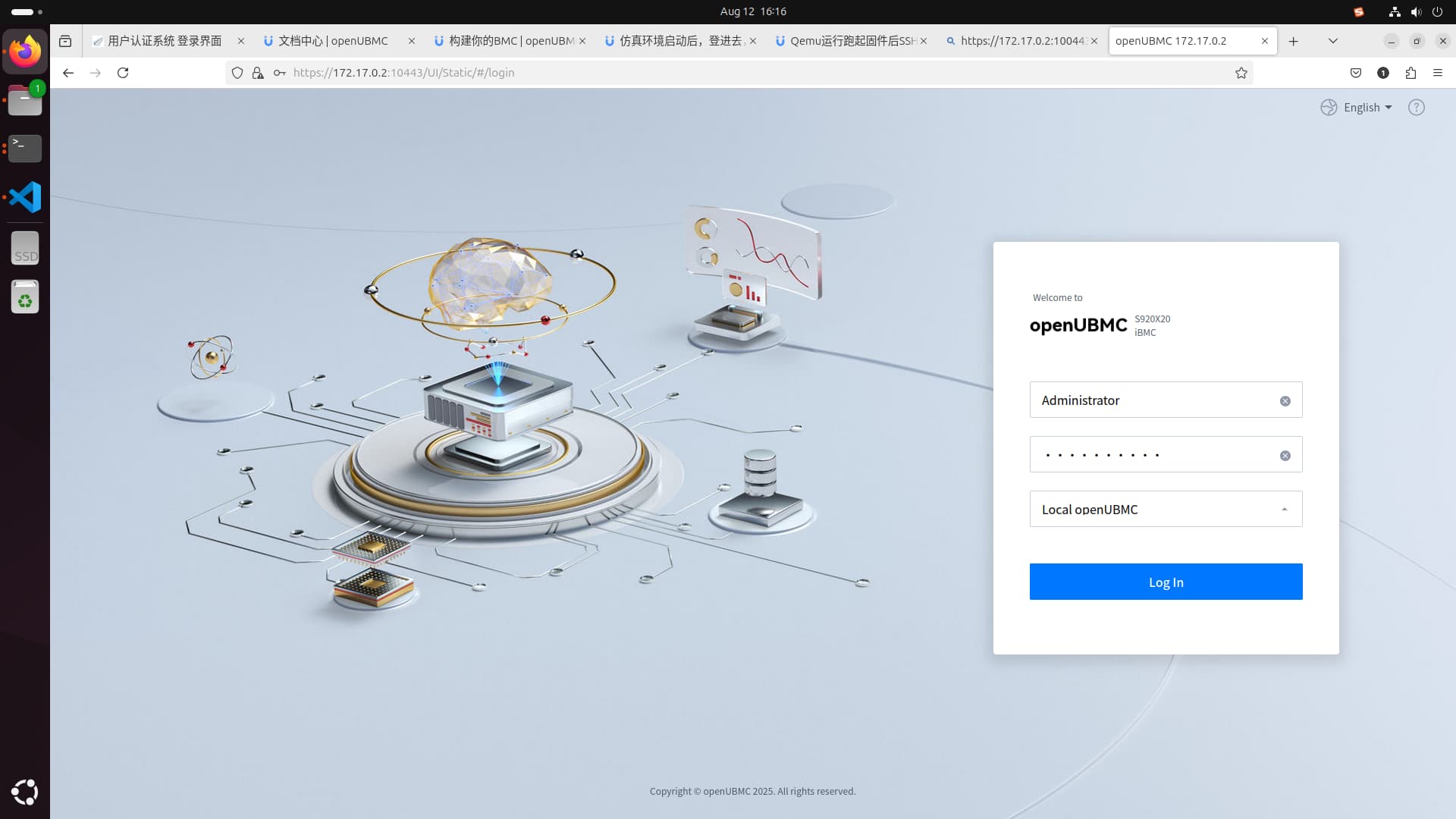Click the Save to Pocket icon
This screenshot has width=1456, height=819.
pos(1356,73)
